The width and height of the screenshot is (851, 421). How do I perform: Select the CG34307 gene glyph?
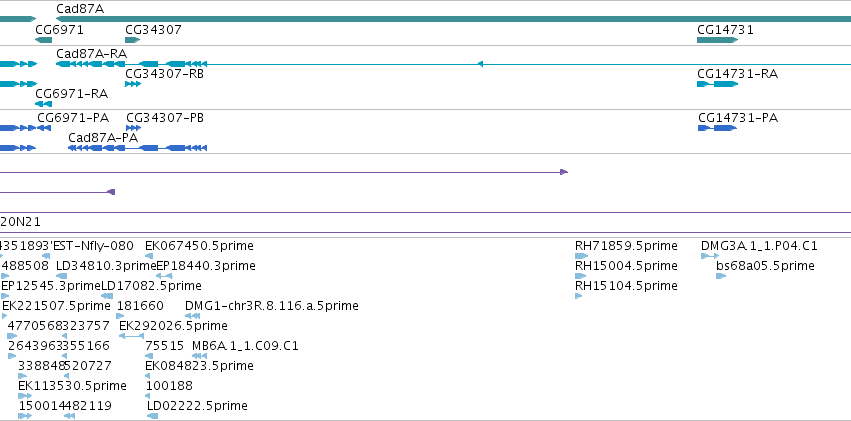[132, 40]
